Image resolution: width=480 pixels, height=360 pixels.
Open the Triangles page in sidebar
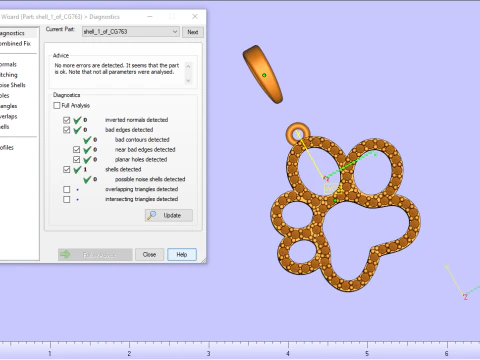point(9,106)
